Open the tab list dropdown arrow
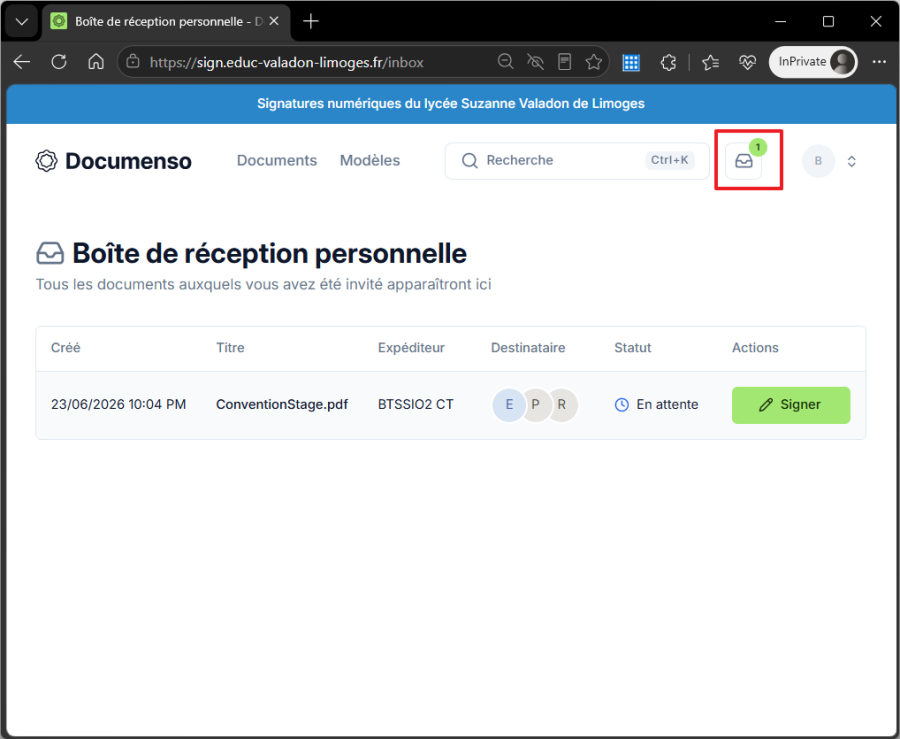Viewport: 900px width, 739px height. (x=22, y=22)
